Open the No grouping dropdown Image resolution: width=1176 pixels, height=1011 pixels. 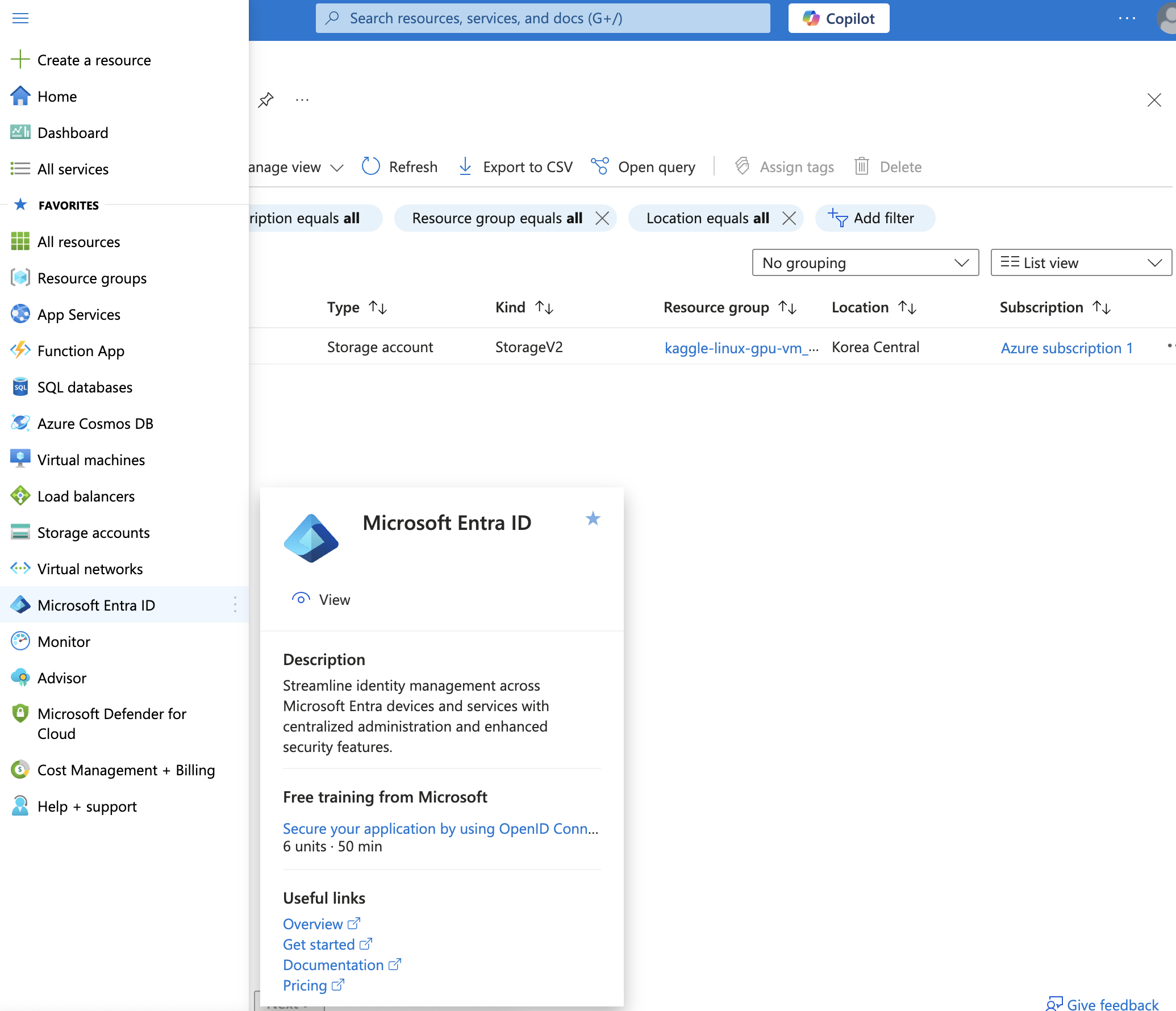point(865,262)
